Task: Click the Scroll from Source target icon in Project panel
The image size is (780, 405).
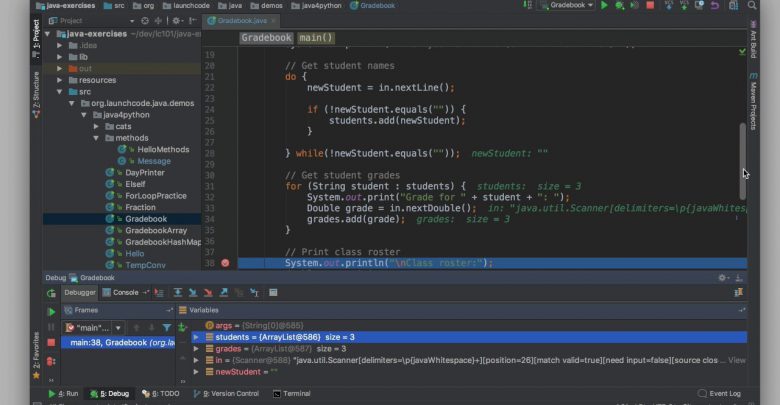Action: pyautogui.click(x=145, y=21)
